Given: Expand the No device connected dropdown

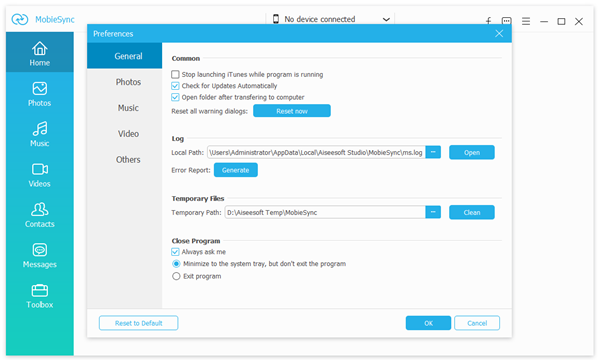Looking at the screenshot, I should (x=386, y=19).
